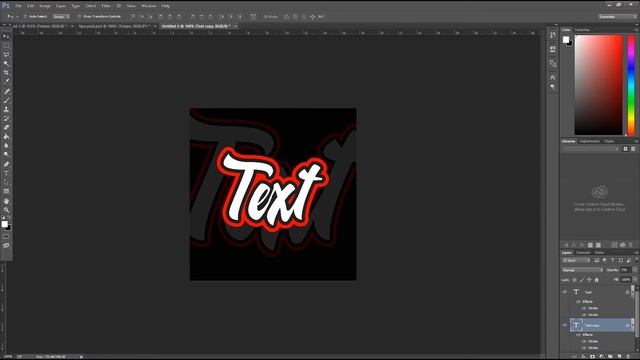
Task: Enable Show Transform Controls checkbox
Action: [x=79, y=17]
